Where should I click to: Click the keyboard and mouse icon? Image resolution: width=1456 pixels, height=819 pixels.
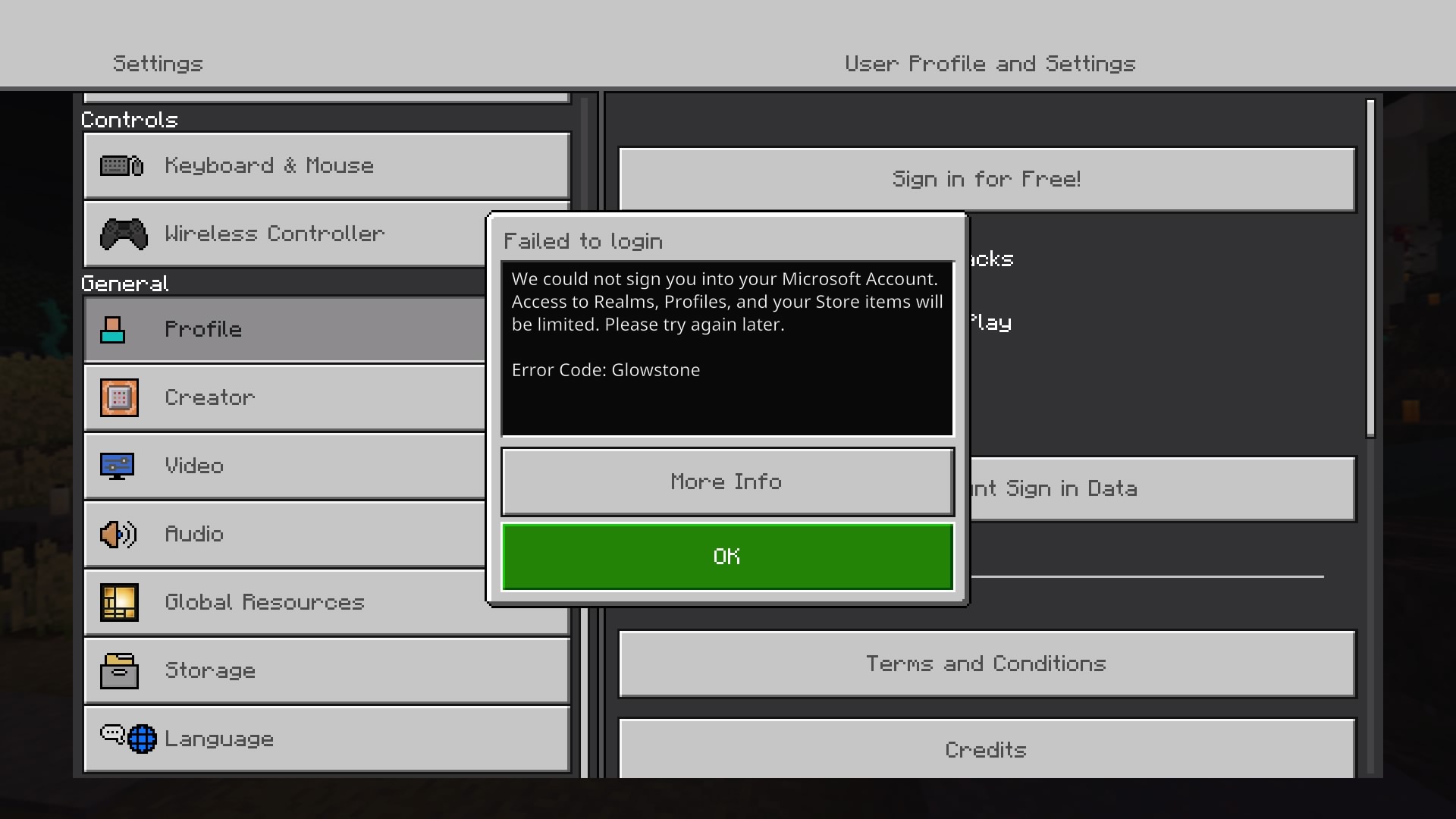[x=121, y=165]
